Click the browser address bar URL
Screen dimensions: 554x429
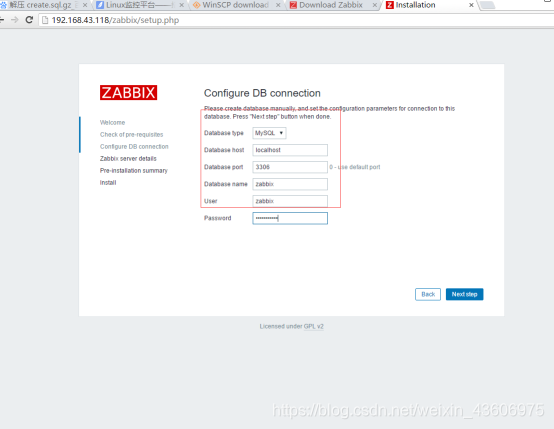[115, 20]
